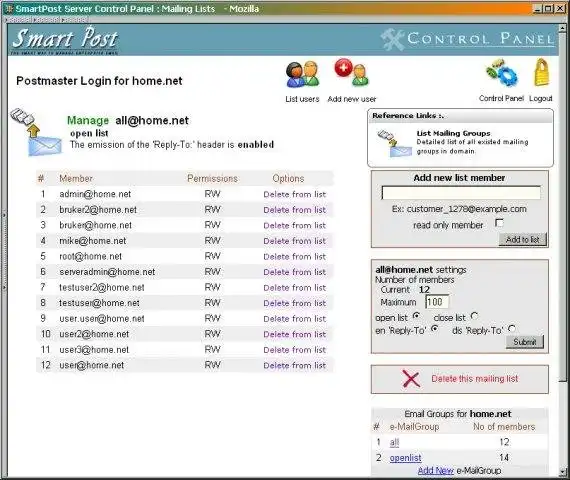Viewport: 570px width, 480px height.
Task: Click the Add to list button
Action: pyautogui.click(x=523, y=240)
